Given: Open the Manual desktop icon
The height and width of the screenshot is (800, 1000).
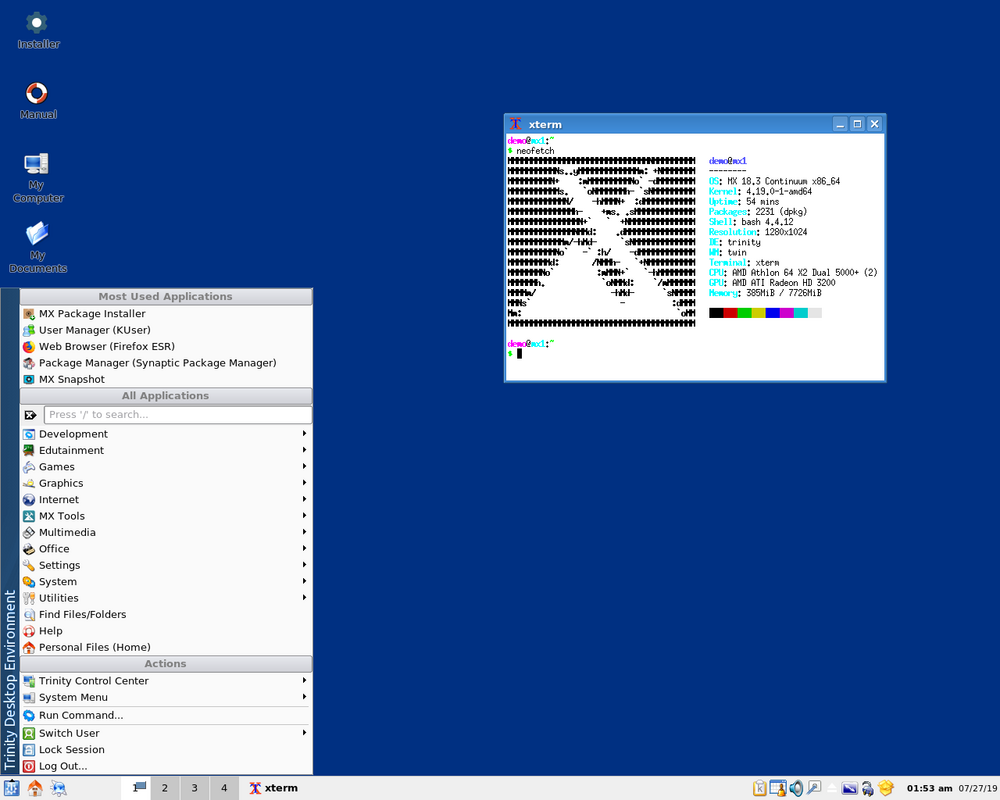Looking at the screenshot, I should click(37, 101).
